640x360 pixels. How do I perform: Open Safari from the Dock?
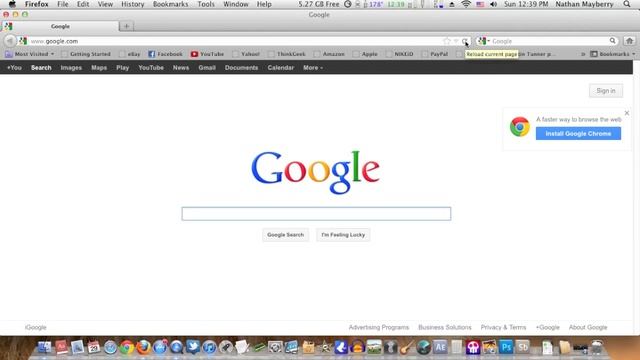coord(110,347)
